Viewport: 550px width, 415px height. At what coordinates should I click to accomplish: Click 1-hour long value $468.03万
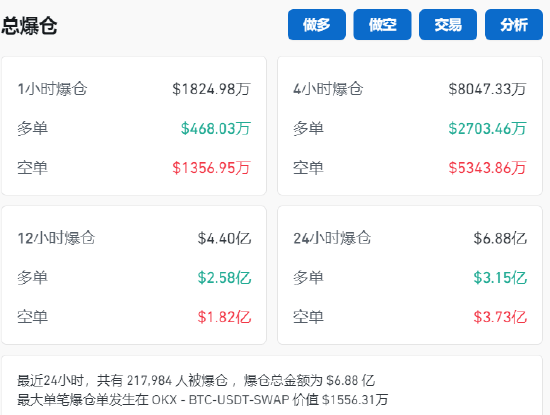[x=216, y=128]
